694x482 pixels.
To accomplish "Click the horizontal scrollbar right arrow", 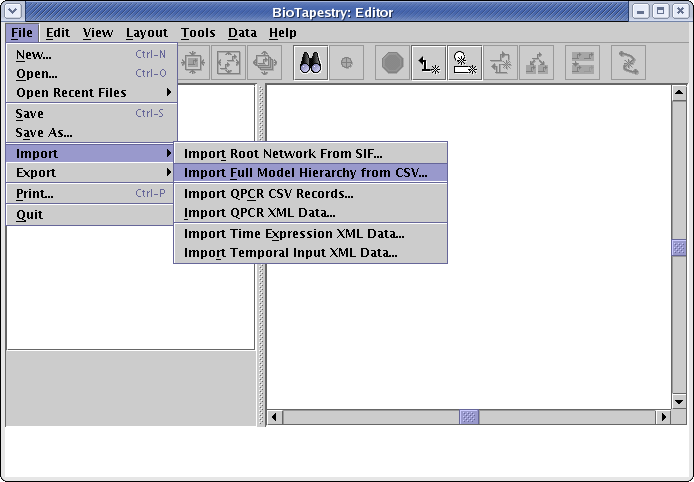I will pos(662,417).
